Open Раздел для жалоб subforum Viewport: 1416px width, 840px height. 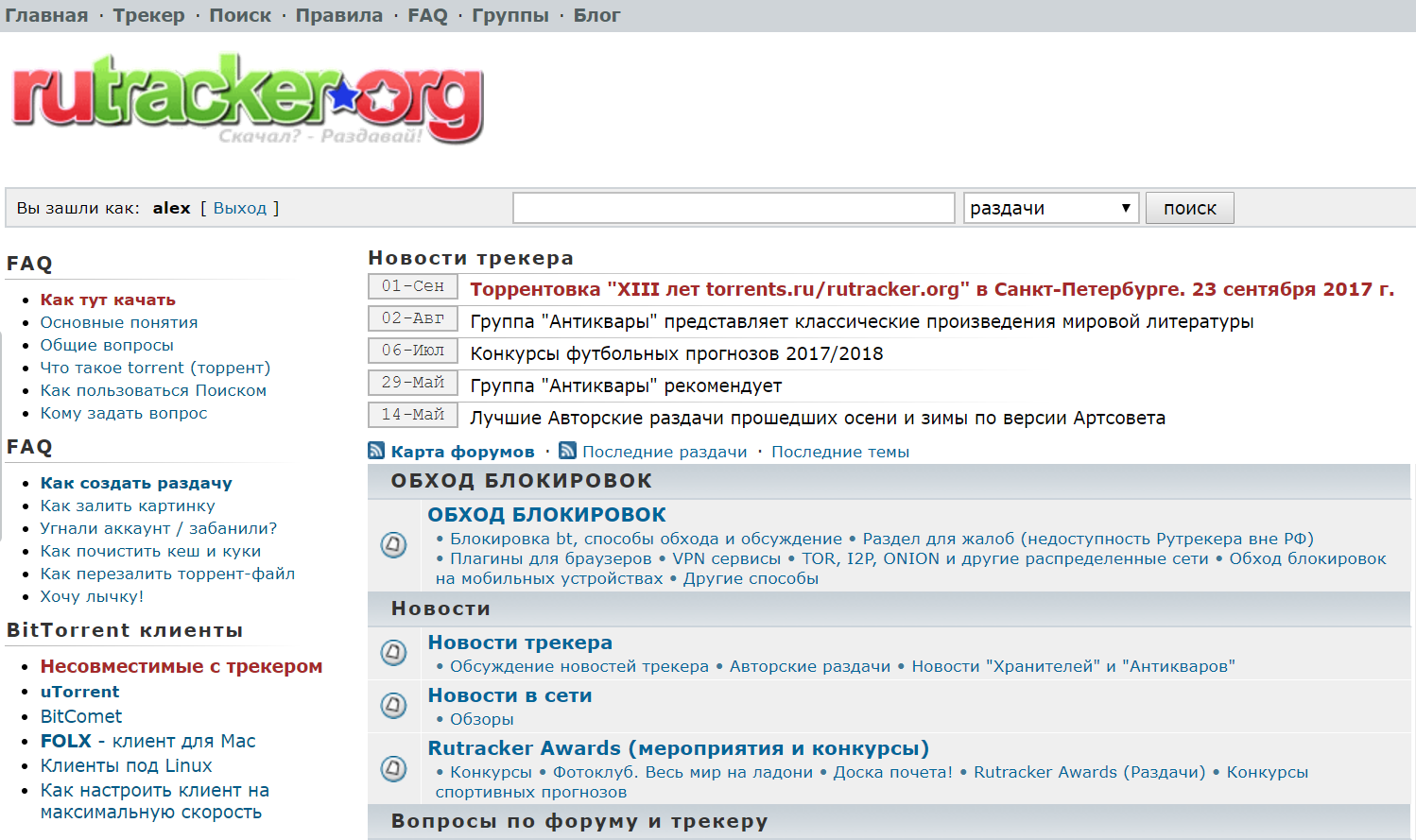point(1088,539)
